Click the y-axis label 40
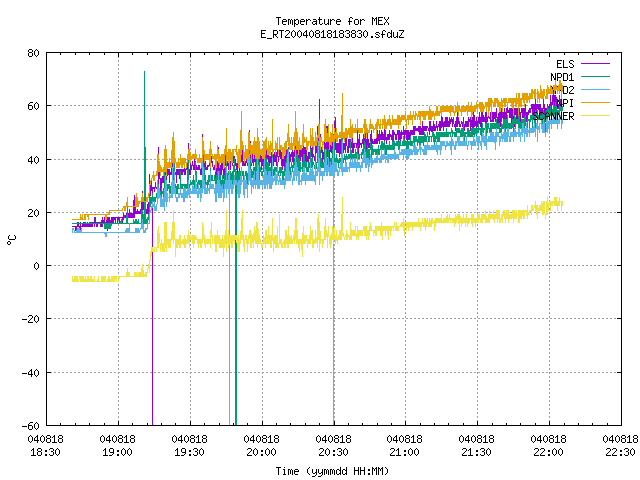Screen dimensions: 640x480 pyautogui.click(x=33, y=160)
